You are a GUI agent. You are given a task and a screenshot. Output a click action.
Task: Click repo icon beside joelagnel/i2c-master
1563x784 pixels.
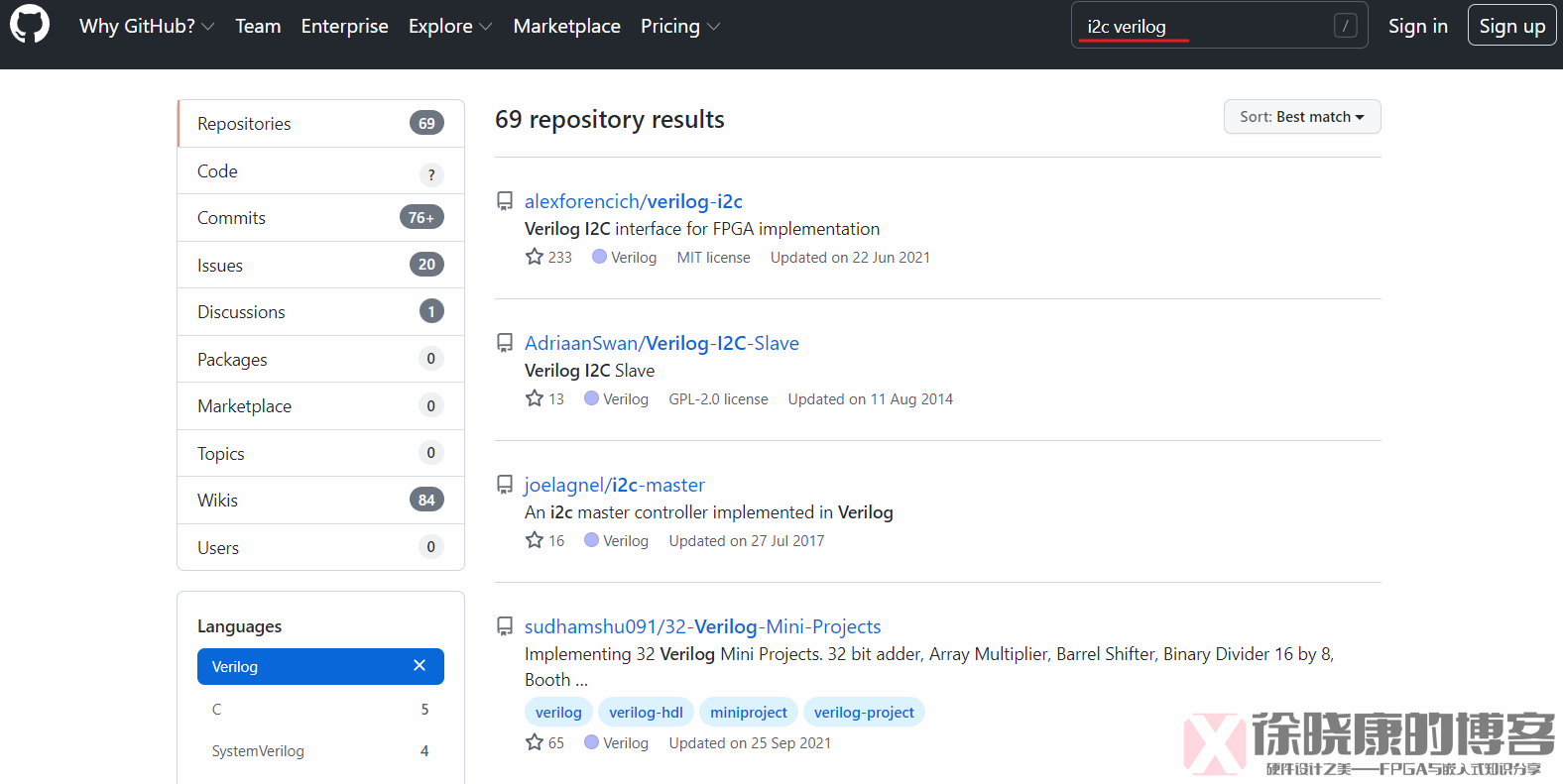click(505, 485)
